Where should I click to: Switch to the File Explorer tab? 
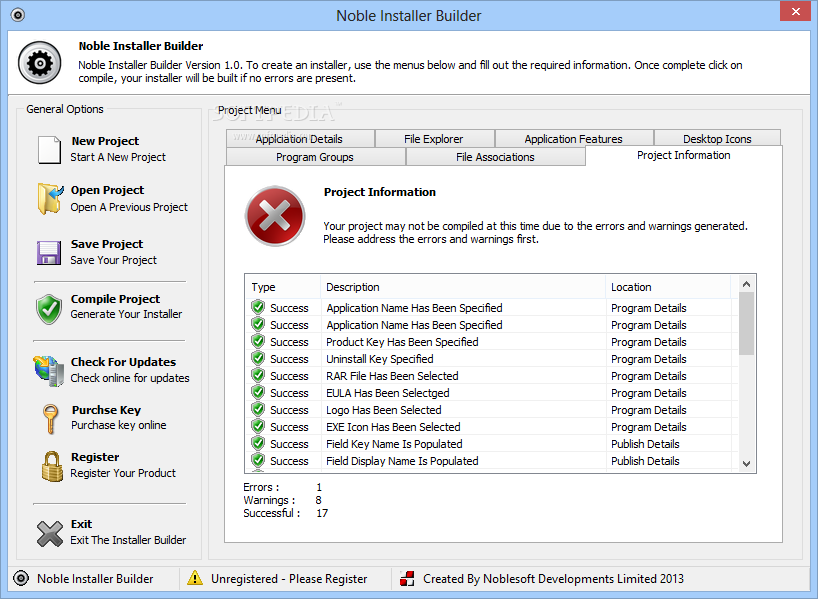434,139
